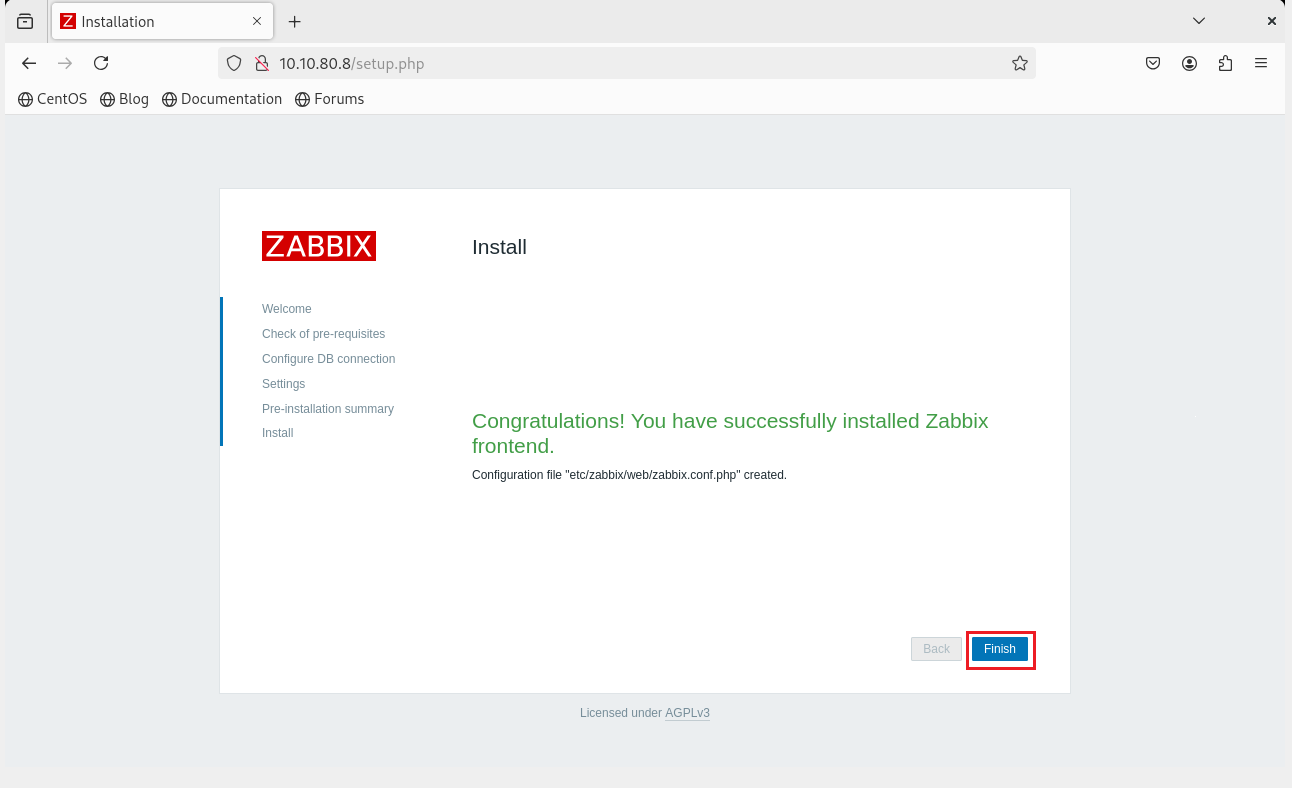
Task: Open the Pocket save icon
Action: coord(1153,63)
